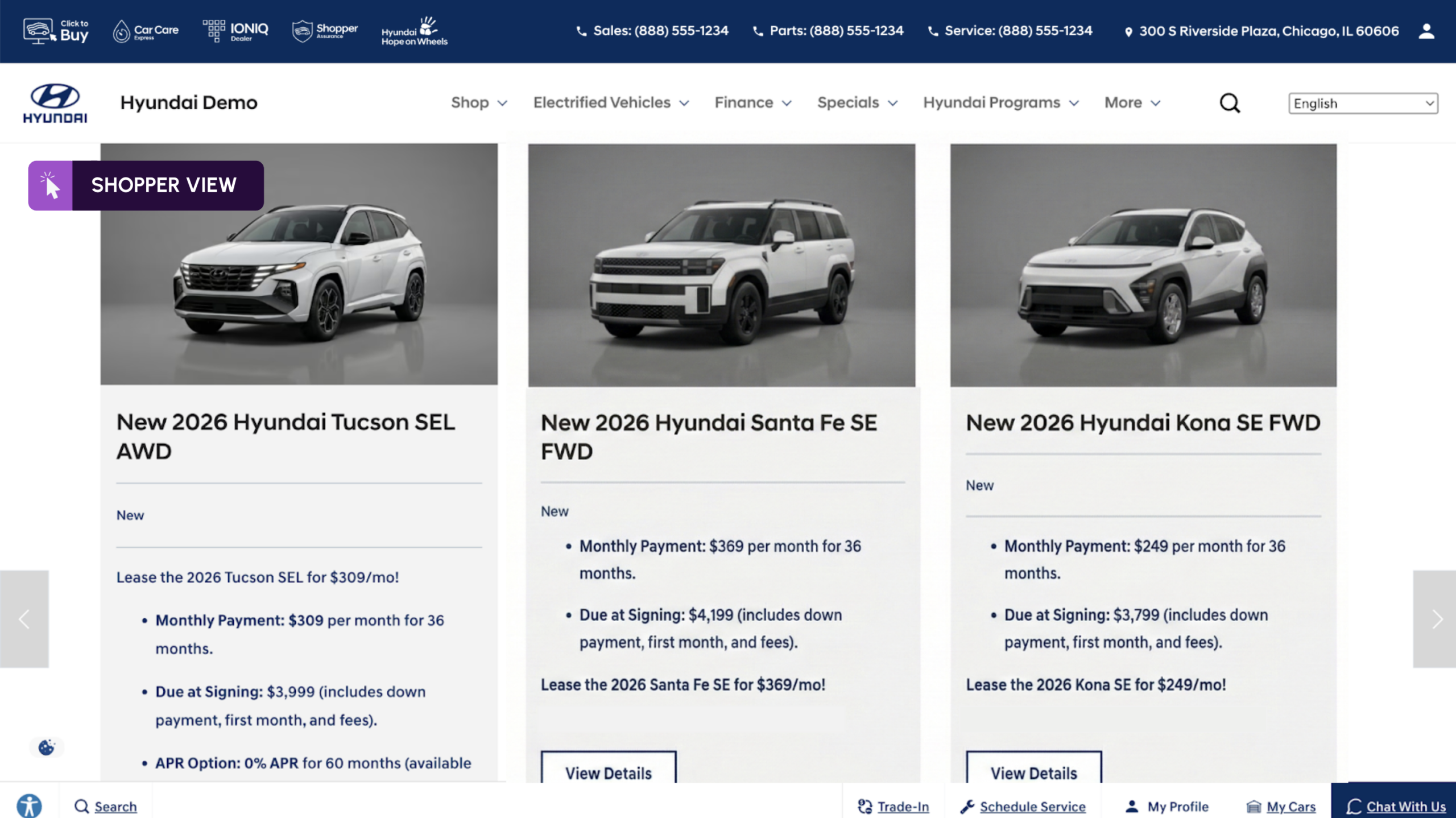
Task: Click the My Profile person icon
Action: [1132, 806]
